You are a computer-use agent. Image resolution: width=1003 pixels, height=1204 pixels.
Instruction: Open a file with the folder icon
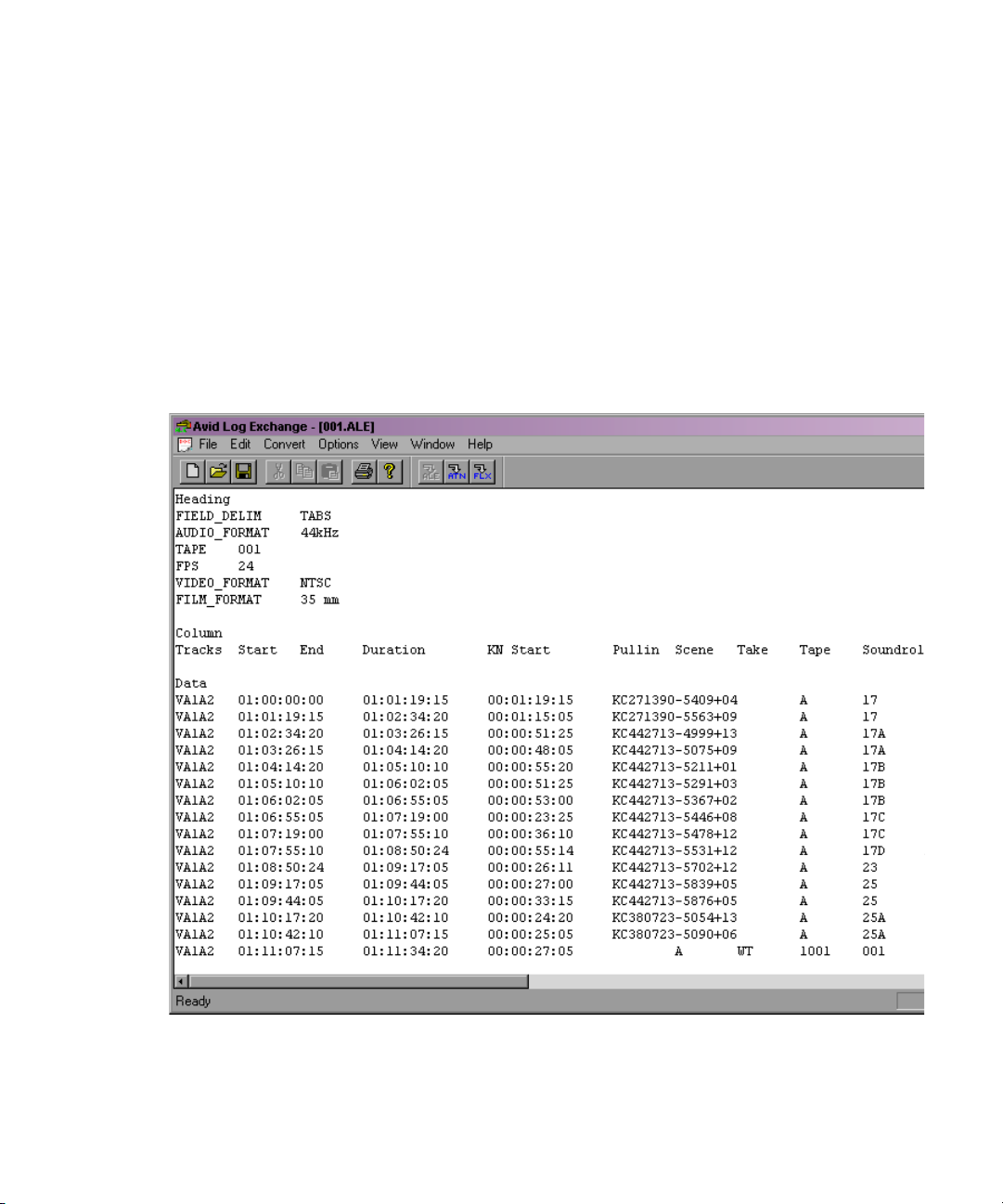tap(218, 472)
